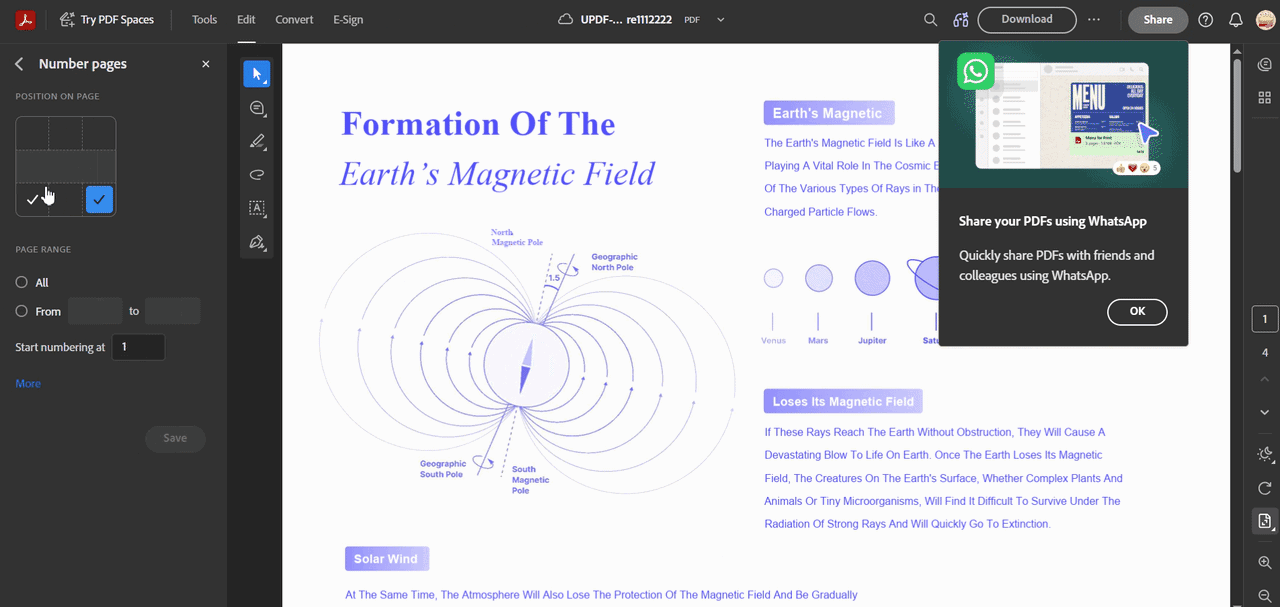Open the comments panel icon in right rail
Image resolution: width=1280 pixels, height=607 pixels.
[x=1265, y=65]
